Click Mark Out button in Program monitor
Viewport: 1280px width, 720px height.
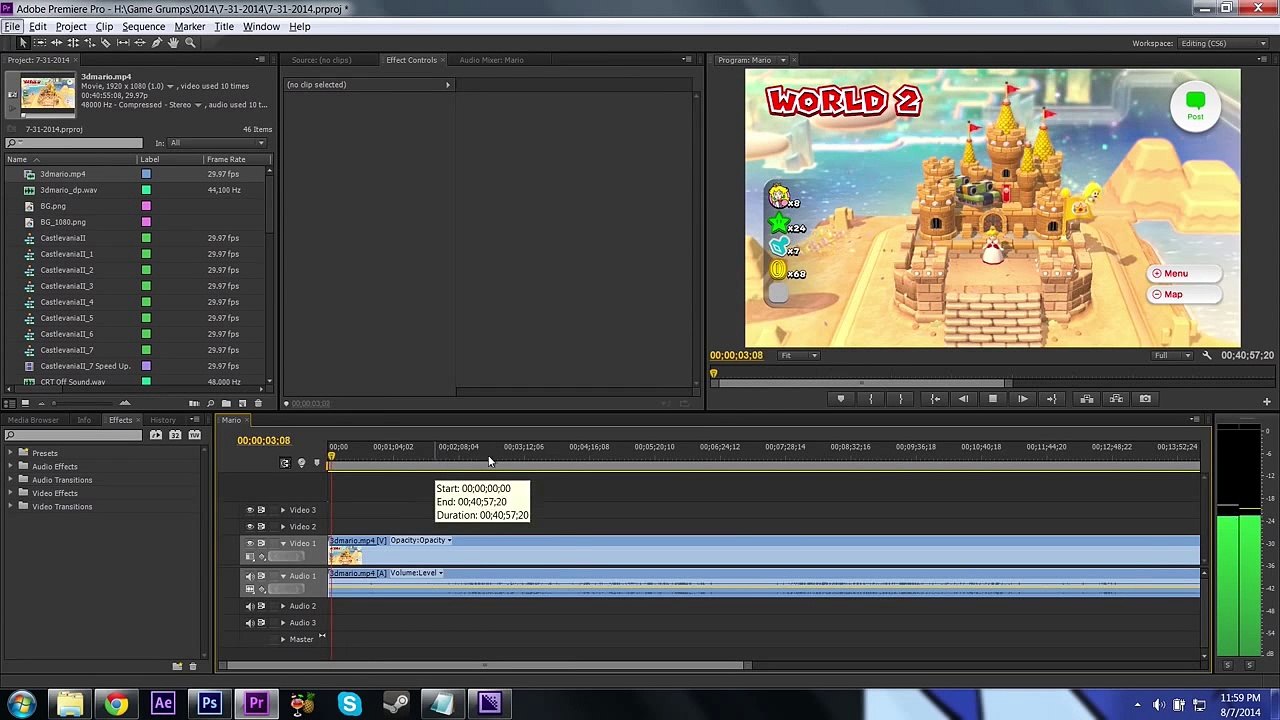coord(901,399)
